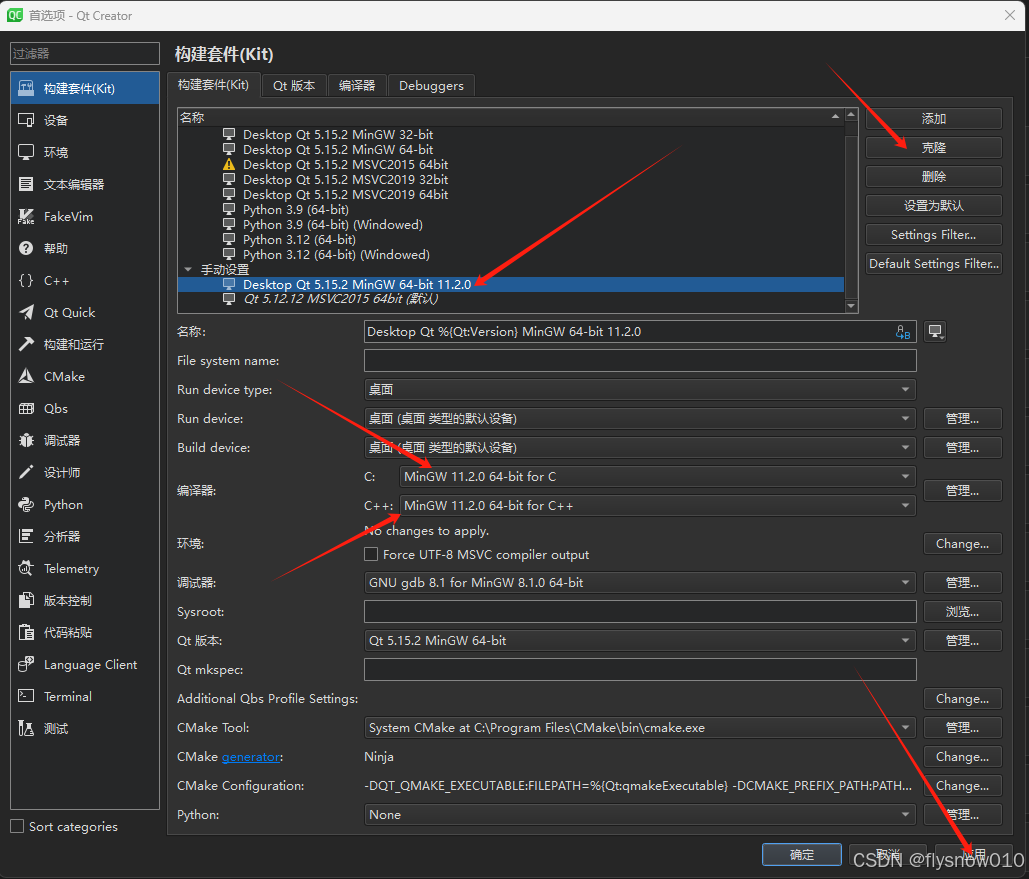Open the Terminal settings category
The height and width of the screenshot is (879, 1029).
85,697
